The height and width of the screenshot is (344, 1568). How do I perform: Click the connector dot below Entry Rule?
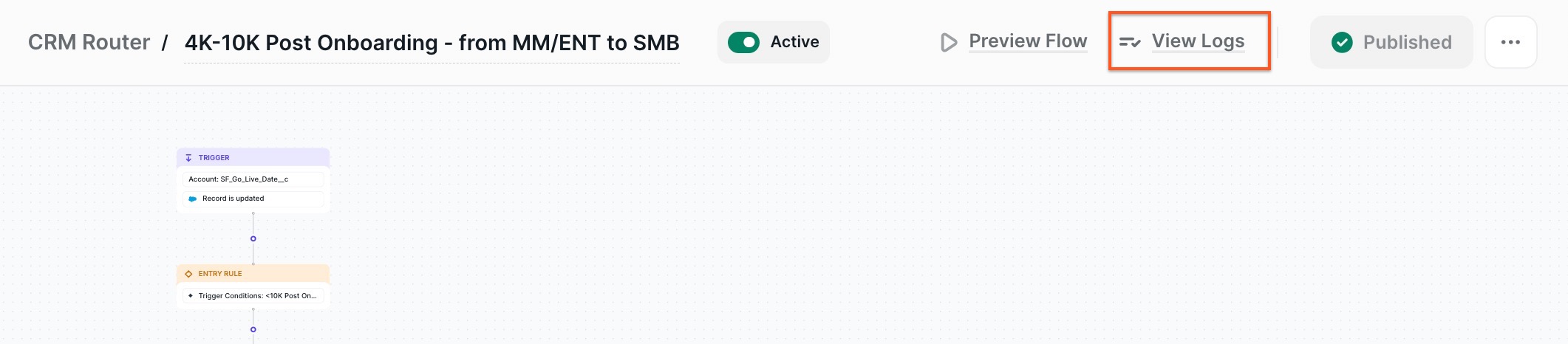(253, 329)
